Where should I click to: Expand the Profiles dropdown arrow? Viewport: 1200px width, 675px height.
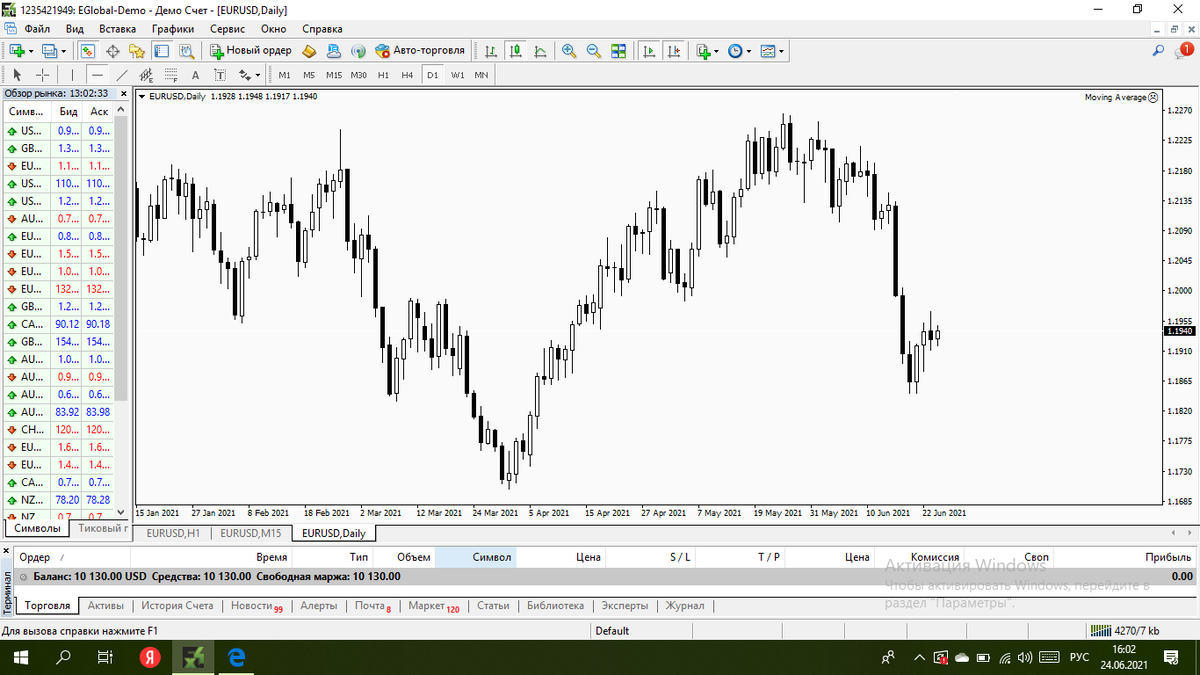(64, 51)
